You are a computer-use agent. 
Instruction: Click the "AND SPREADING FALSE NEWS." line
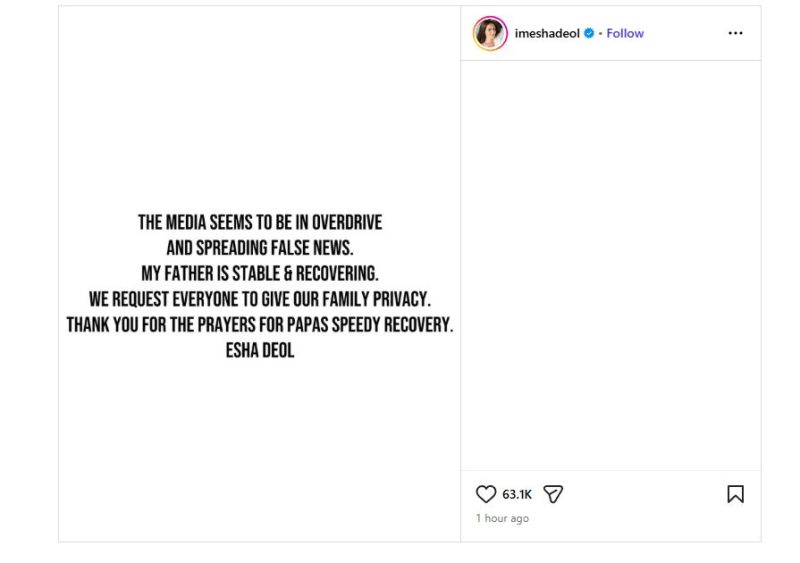(259, 248)
